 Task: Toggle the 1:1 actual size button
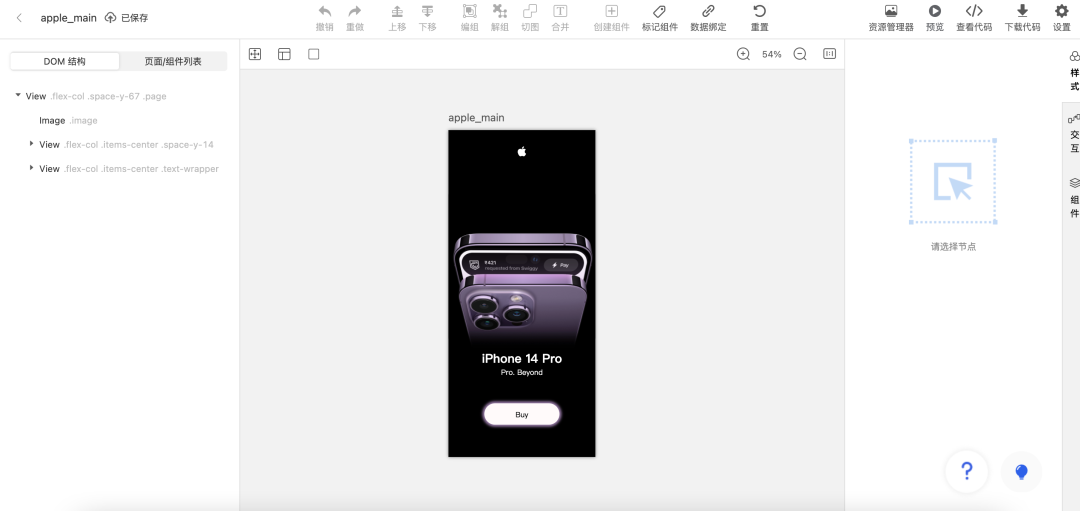[x=829, y=54]
